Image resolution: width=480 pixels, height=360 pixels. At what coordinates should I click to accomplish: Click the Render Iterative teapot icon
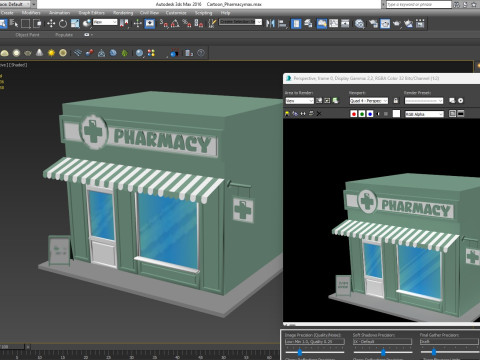tap(408, 23)
